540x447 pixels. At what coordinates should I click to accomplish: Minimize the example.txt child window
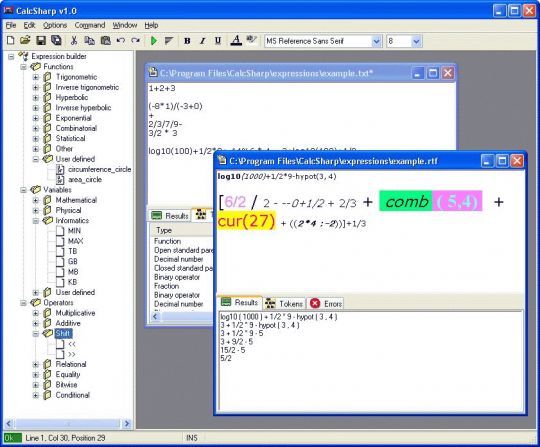click(417, 73)
